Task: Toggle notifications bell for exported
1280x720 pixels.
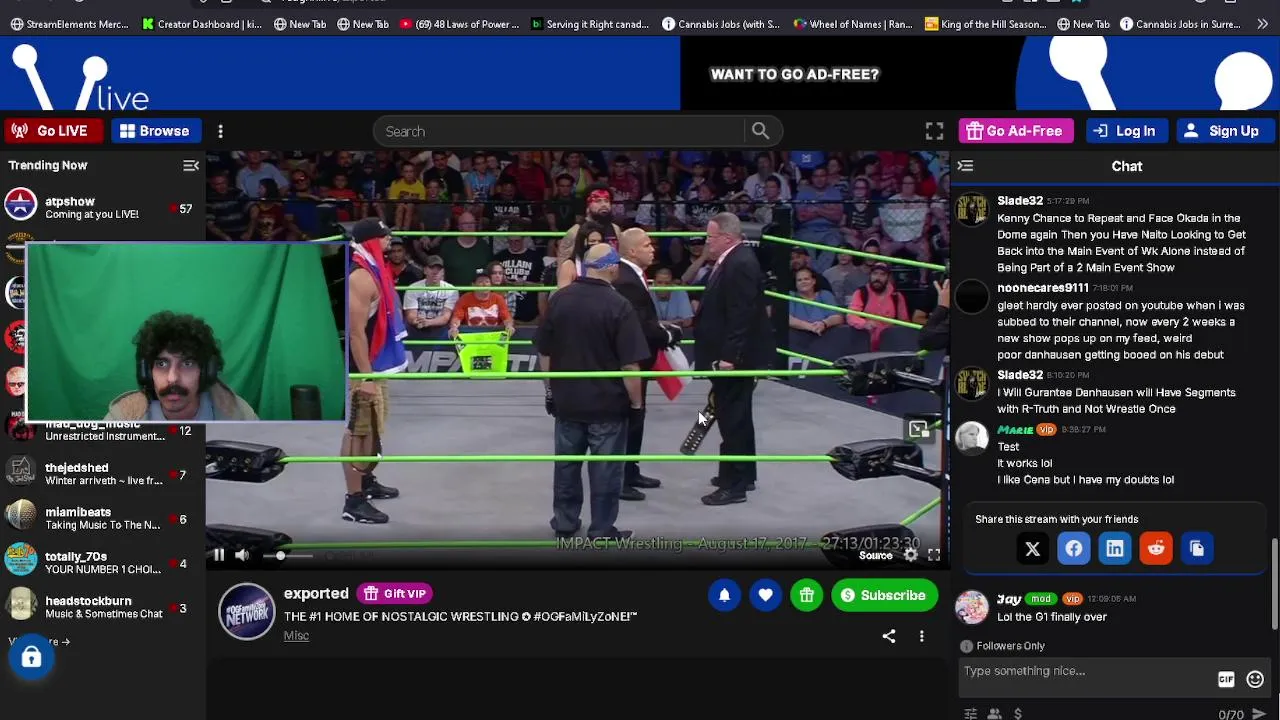Action: [x=724, y=595]
